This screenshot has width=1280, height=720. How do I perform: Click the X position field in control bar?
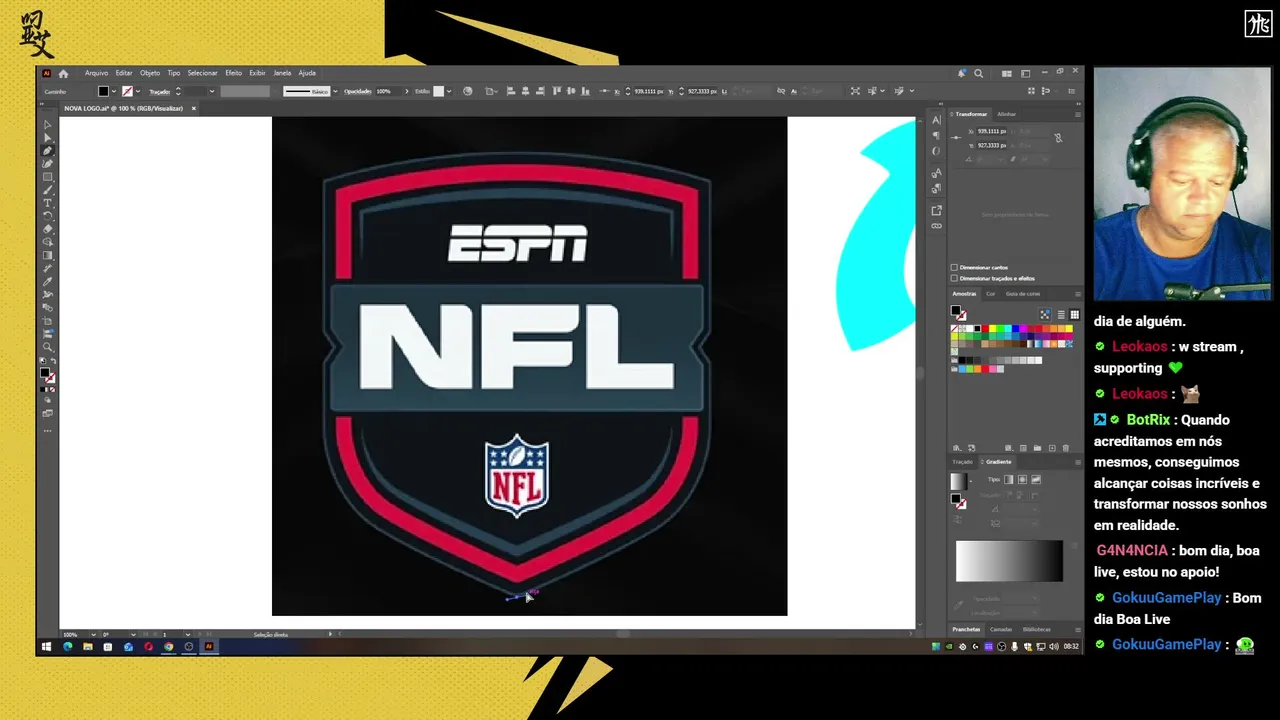650,91
